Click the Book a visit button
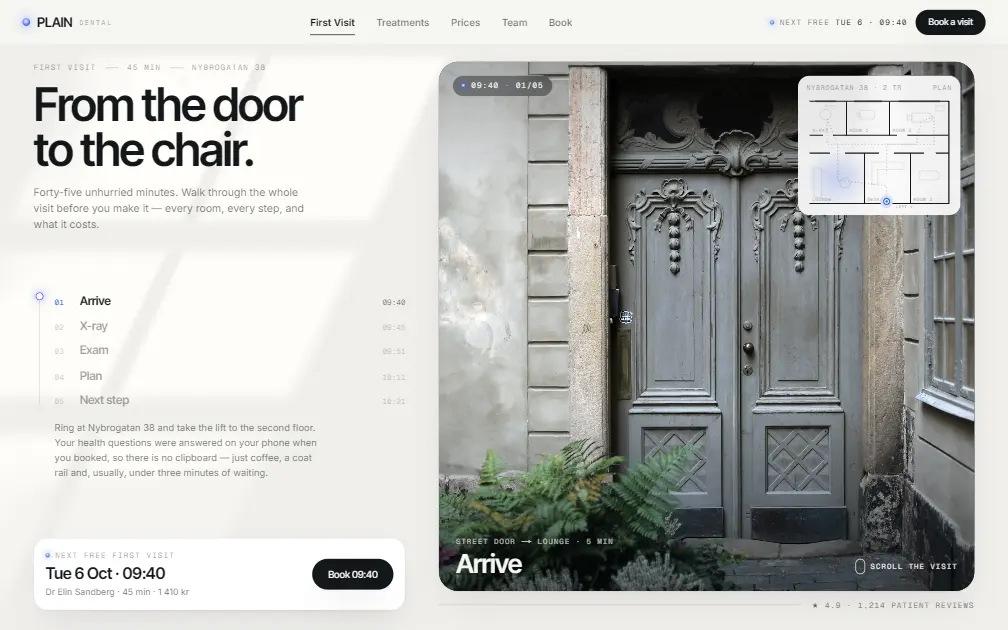 (950, 22)
